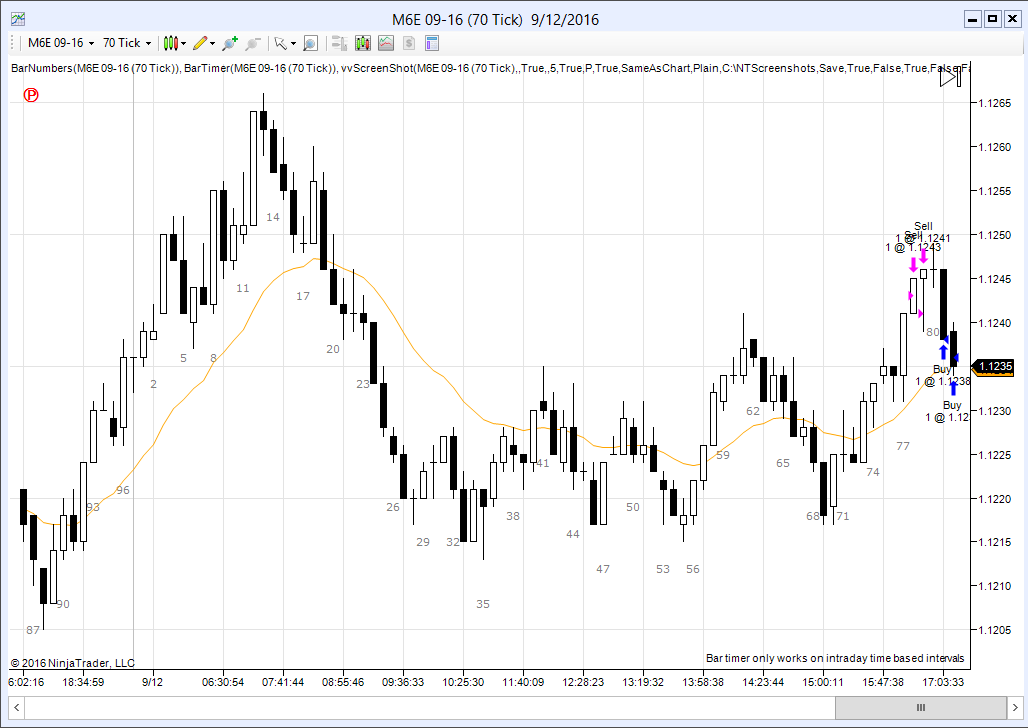Image resolution: width=1028 pixels, height=728 pixels.
Task: Click the Buy 1 @ 1.1238 execution label
Action: click(x=943, y=375)
